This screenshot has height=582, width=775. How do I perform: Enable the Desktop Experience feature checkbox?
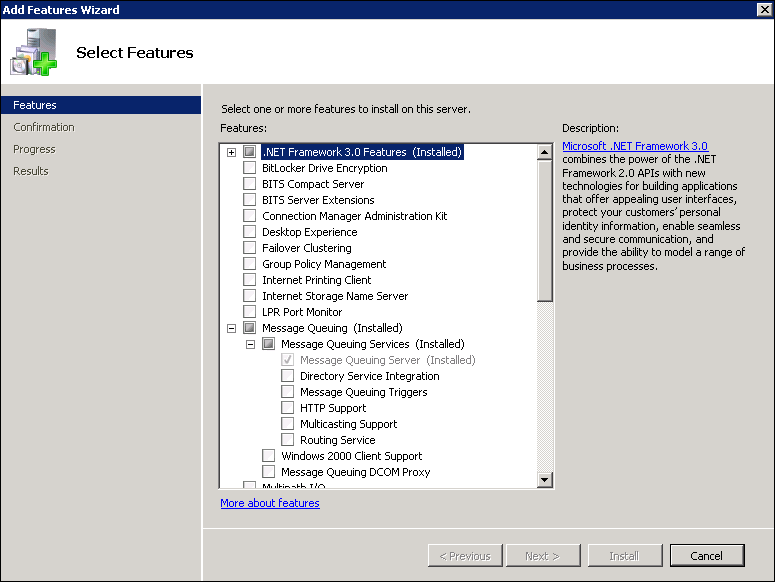coord(250,232)
